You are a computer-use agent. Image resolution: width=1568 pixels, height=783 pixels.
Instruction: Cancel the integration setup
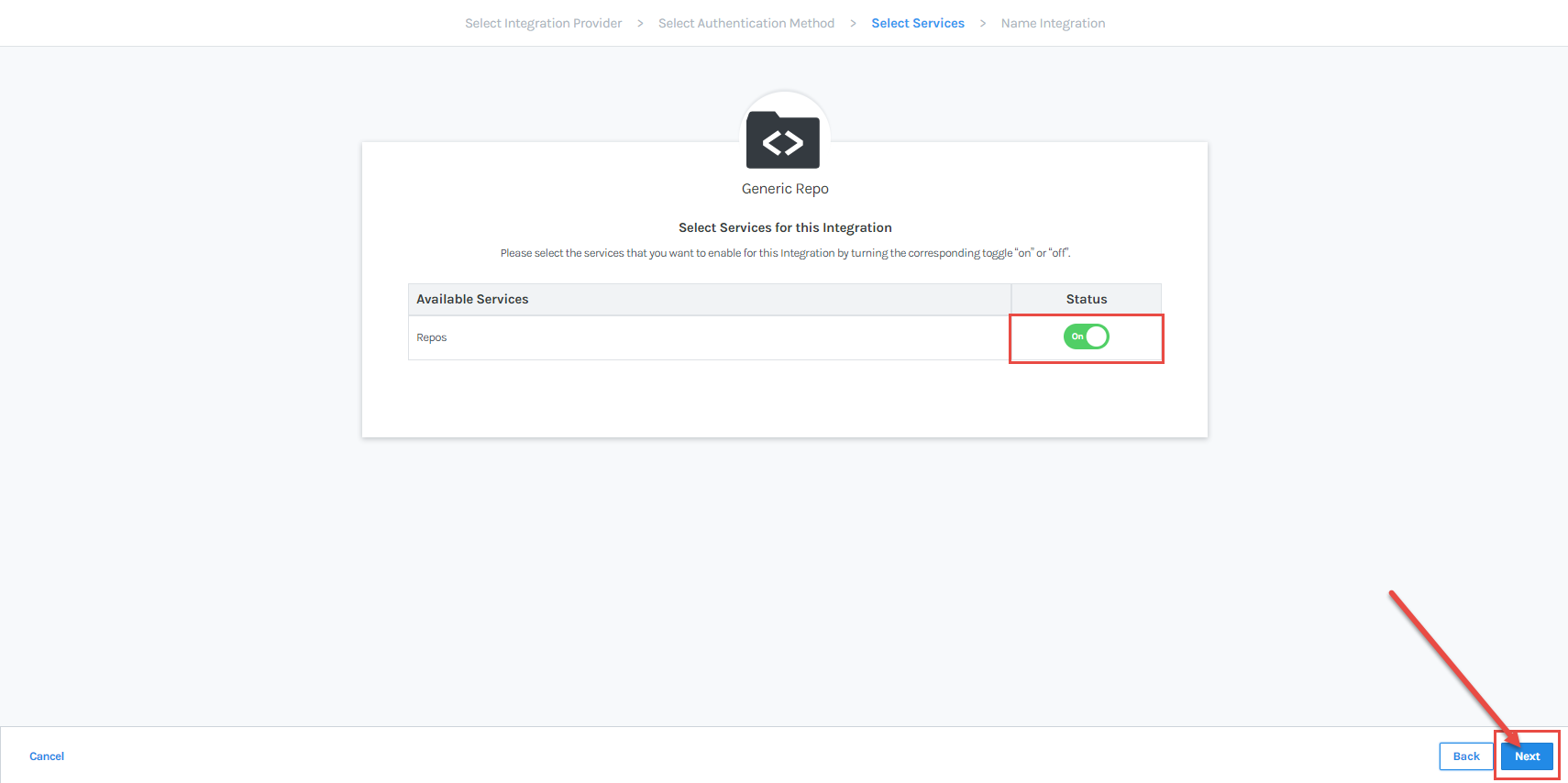pos(47,756)
